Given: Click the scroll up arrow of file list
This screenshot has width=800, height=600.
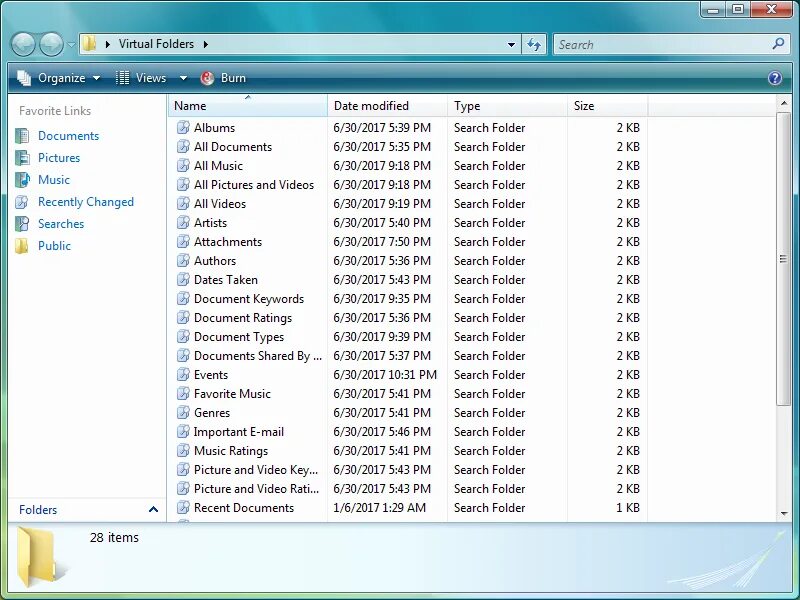Looking at the screenshot, I should tap(784, 104).
